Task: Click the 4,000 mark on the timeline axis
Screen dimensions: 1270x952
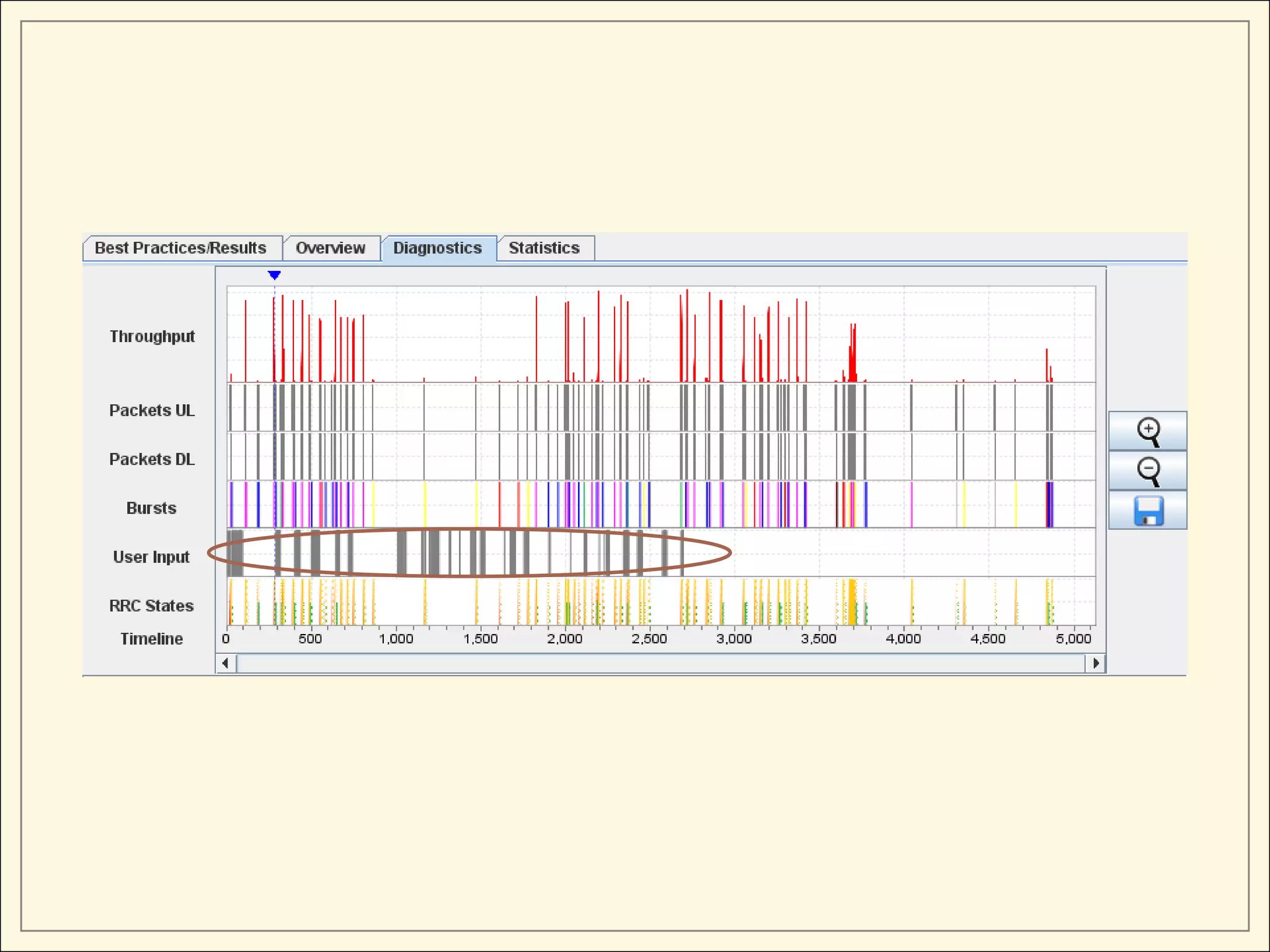Action: pyautogui.click(x=903, y=639)
